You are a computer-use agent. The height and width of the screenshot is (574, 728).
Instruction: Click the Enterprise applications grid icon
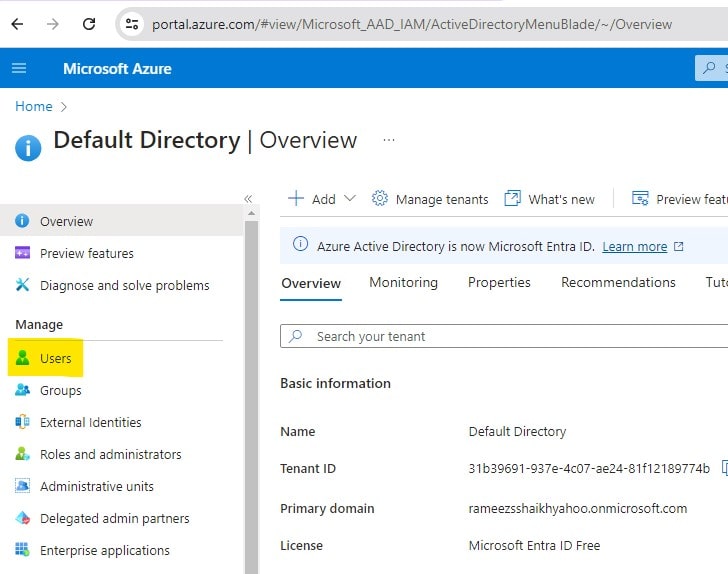[22, 549]
